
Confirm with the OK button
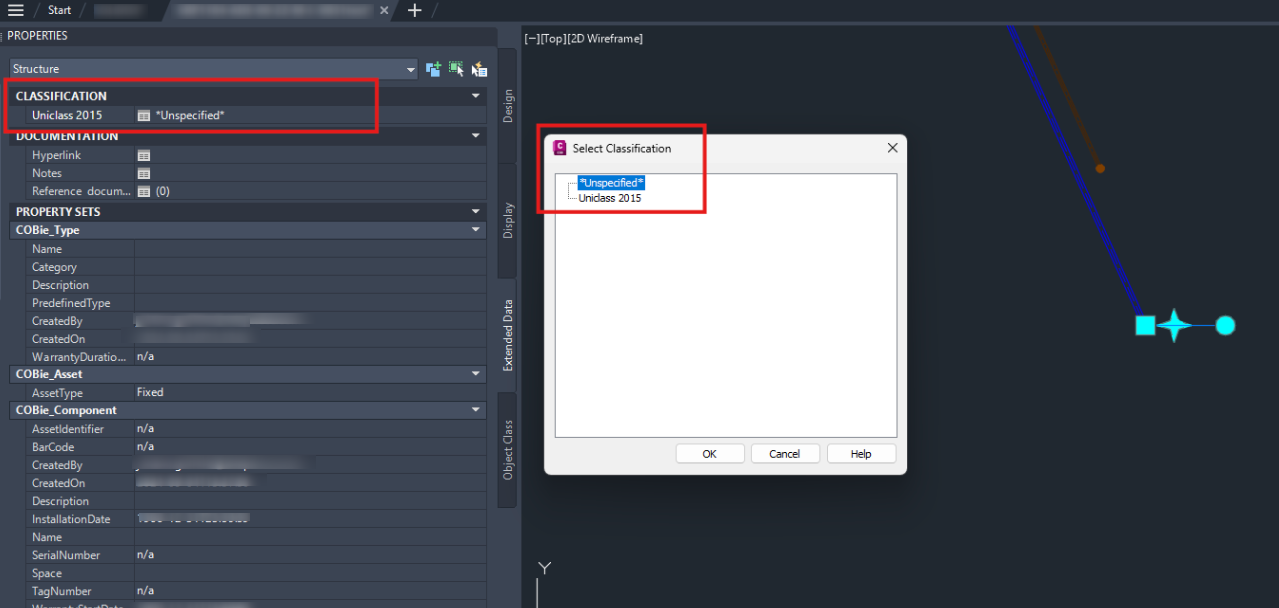(710, 453)
